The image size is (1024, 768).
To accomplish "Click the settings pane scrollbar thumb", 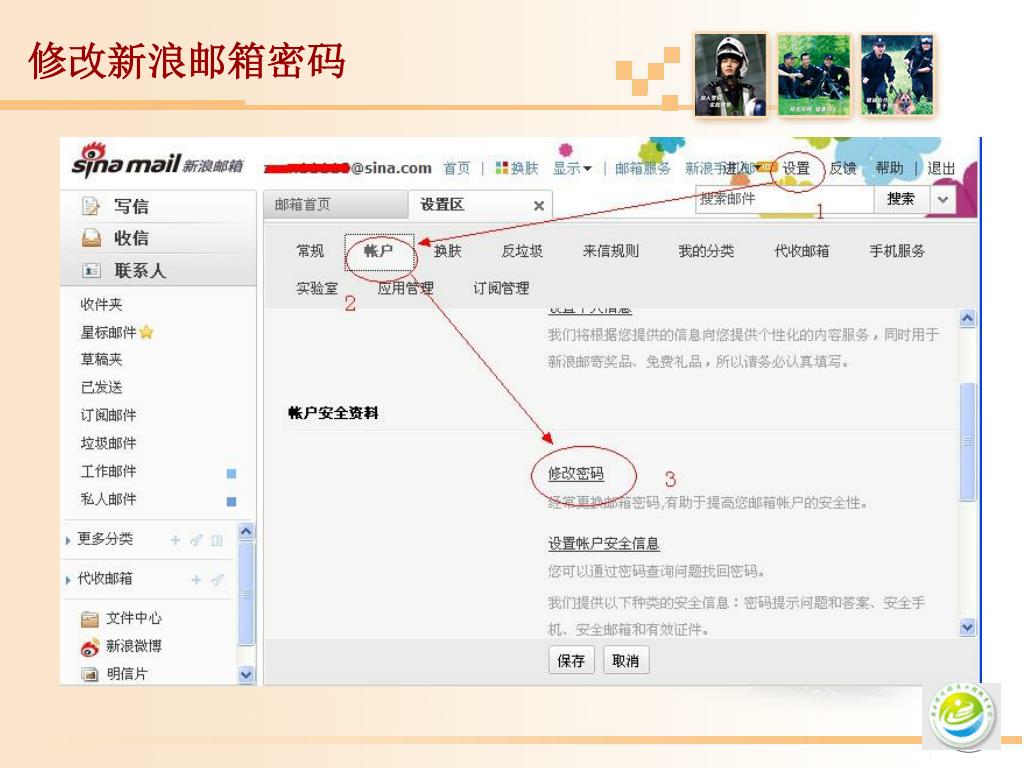I will 968,442.
